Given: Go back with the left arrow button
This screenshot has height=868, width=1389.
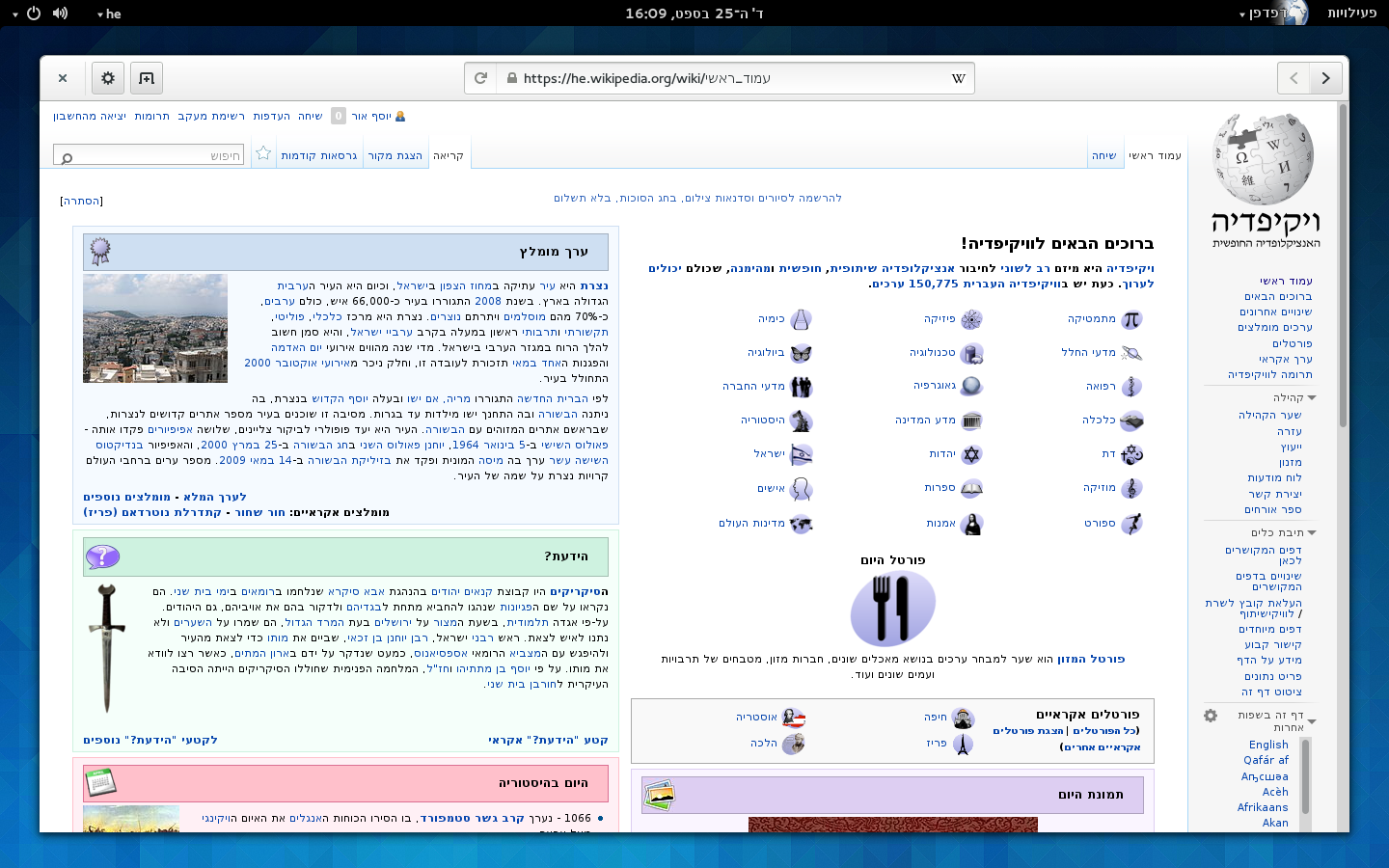Looking at the screenshot, I should [x=1294, y=78].
